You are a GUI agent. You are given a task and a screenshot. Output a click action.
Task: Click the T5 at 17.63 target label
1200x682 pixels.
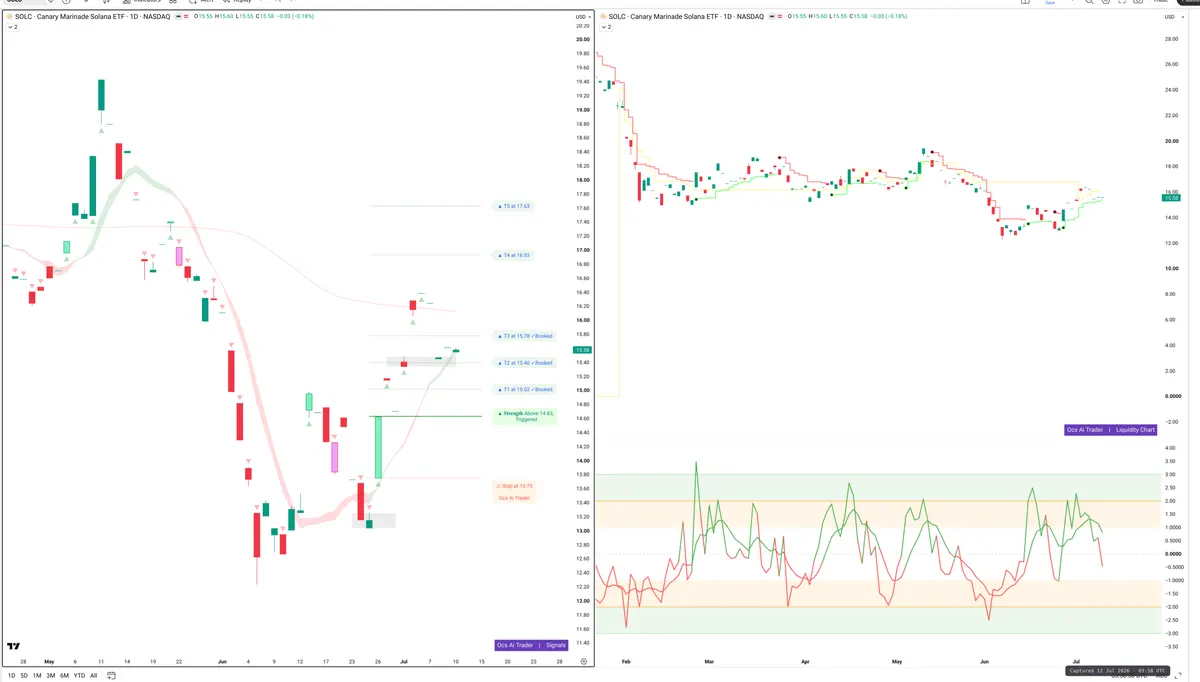coord(514,206)
